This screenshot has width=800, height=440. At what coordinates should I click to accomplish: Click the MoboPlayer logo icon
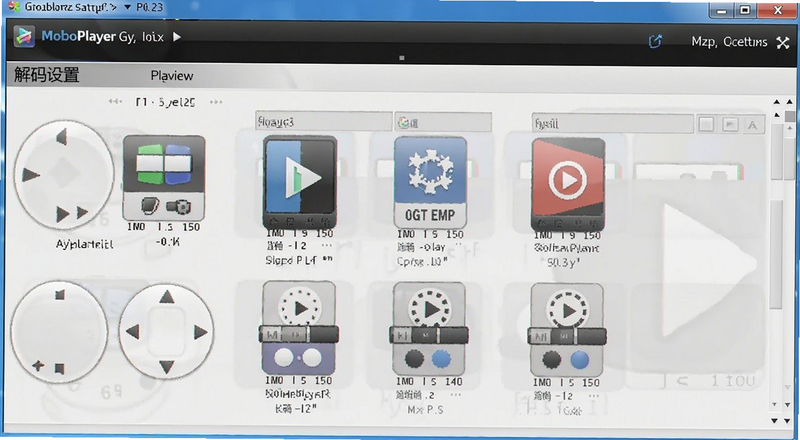[23, 36]
